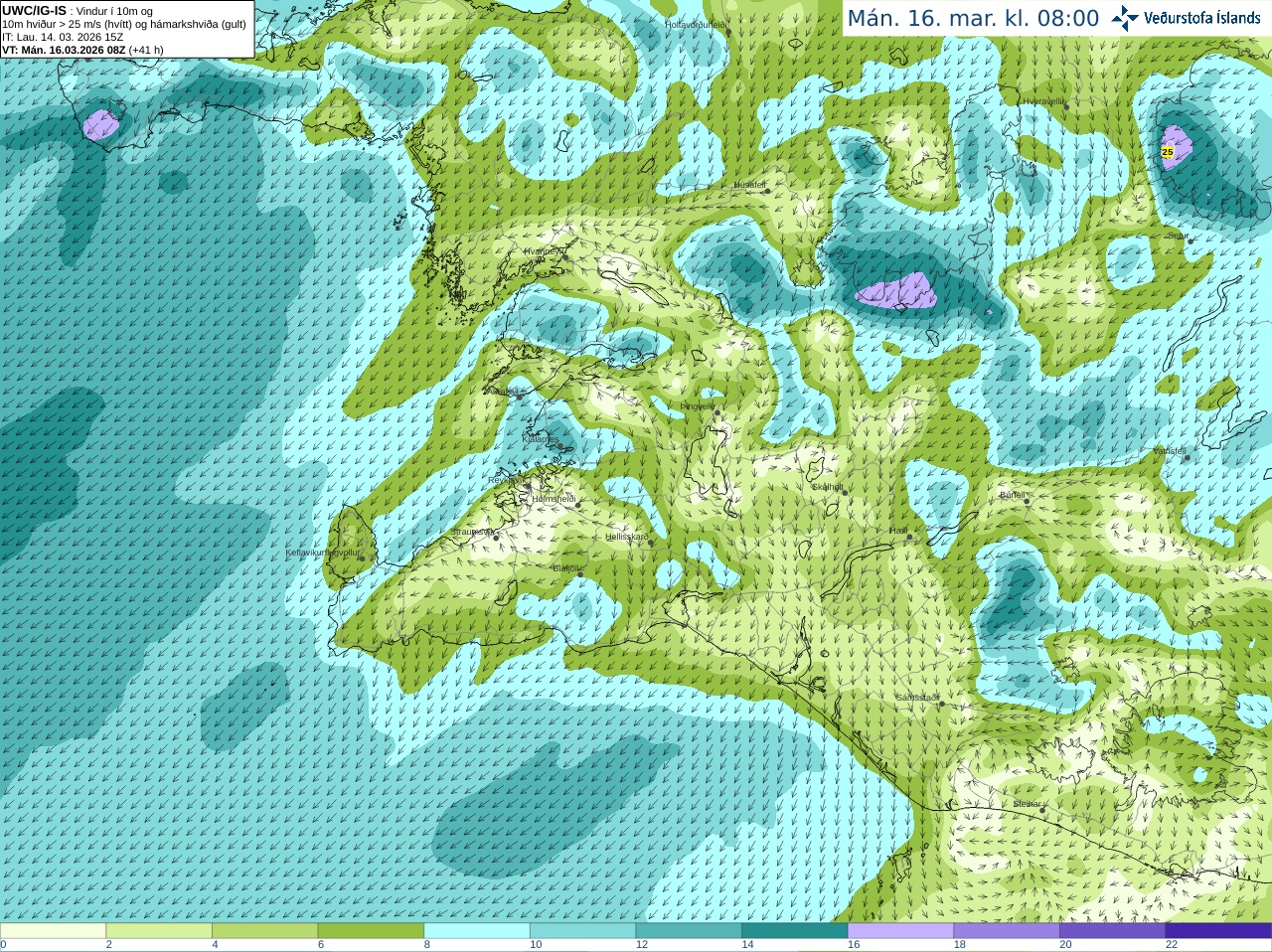Click the 6–8 m/s olive green legend swatch
The width and height of the screenshot is (1272, 952).
click(371, 931)
